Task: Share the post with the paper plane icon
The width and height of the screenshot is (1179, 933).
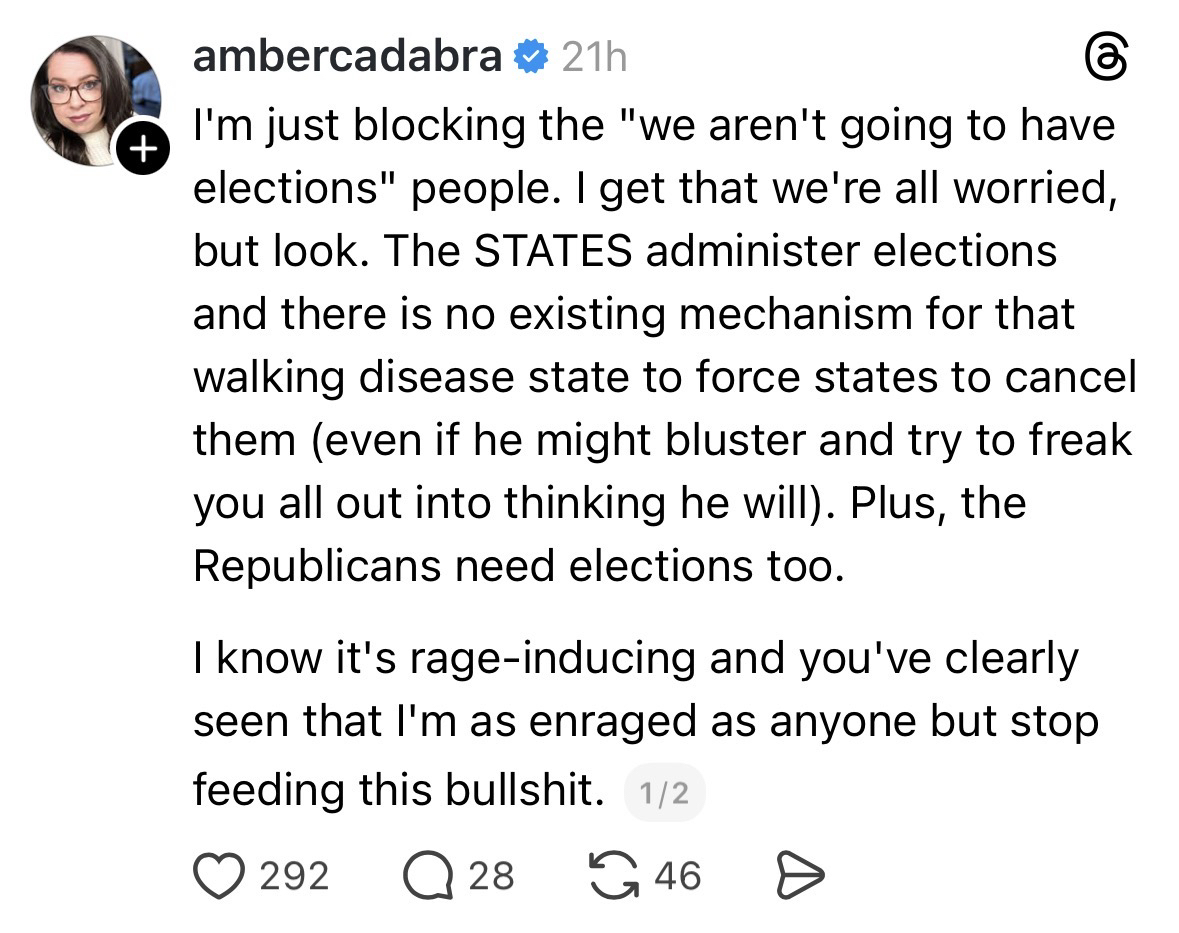Action: 800,876
